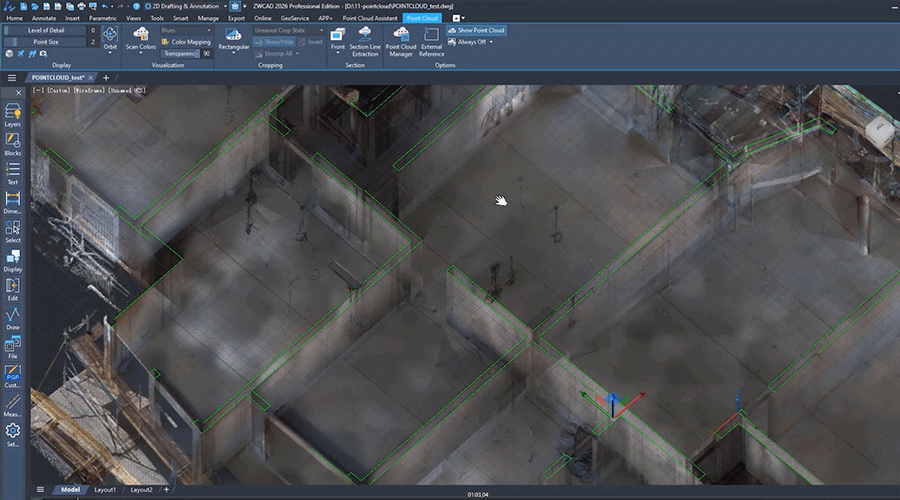Screen dimensions: 900x500
Task: Open the Draw tools in the sidebar
Action: 13,319
